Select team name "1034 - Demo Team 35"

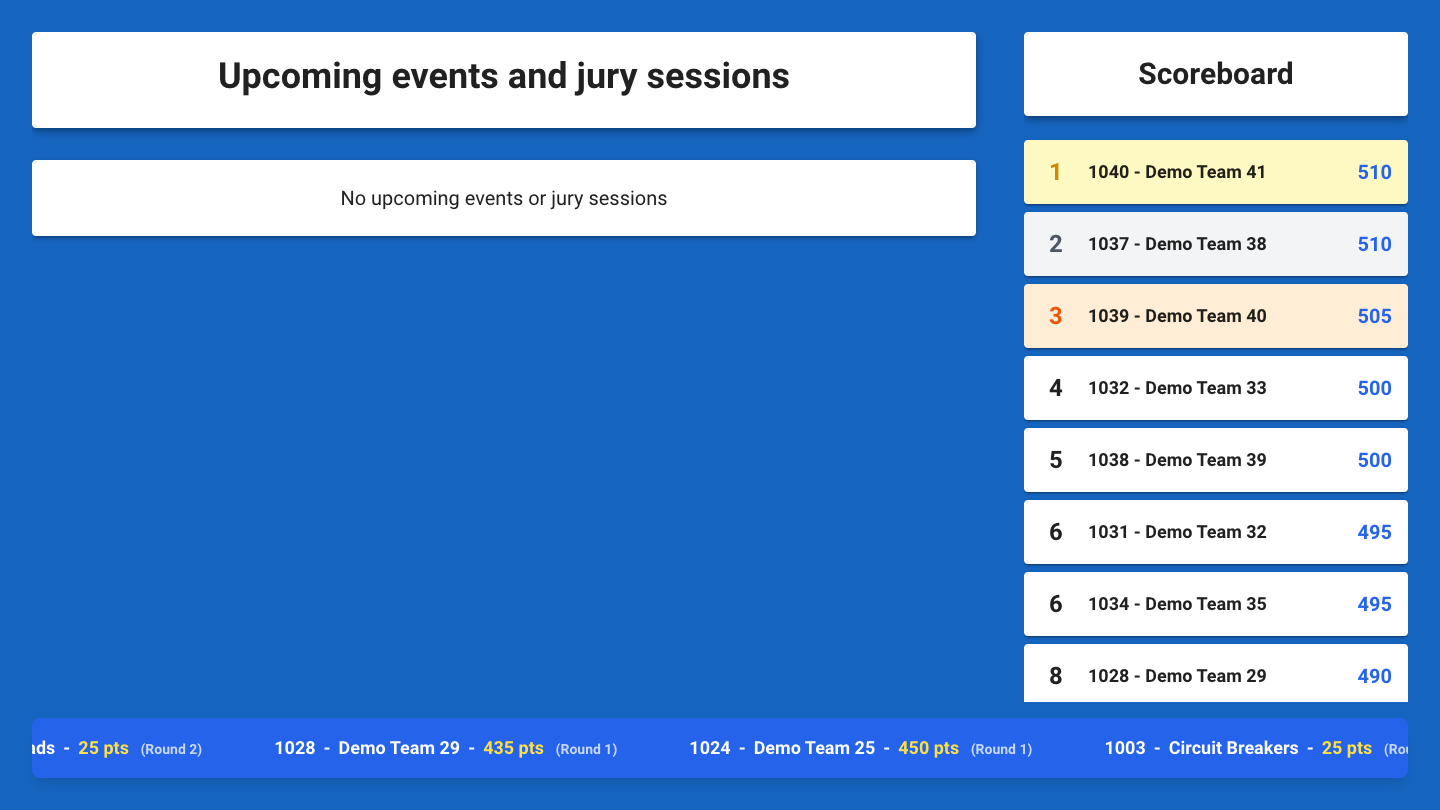[x=1177, y=604]
